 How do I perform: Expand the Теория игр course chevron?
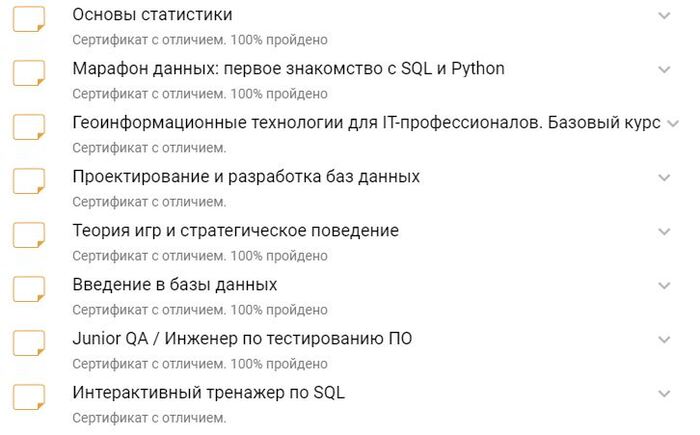(664, 232)
